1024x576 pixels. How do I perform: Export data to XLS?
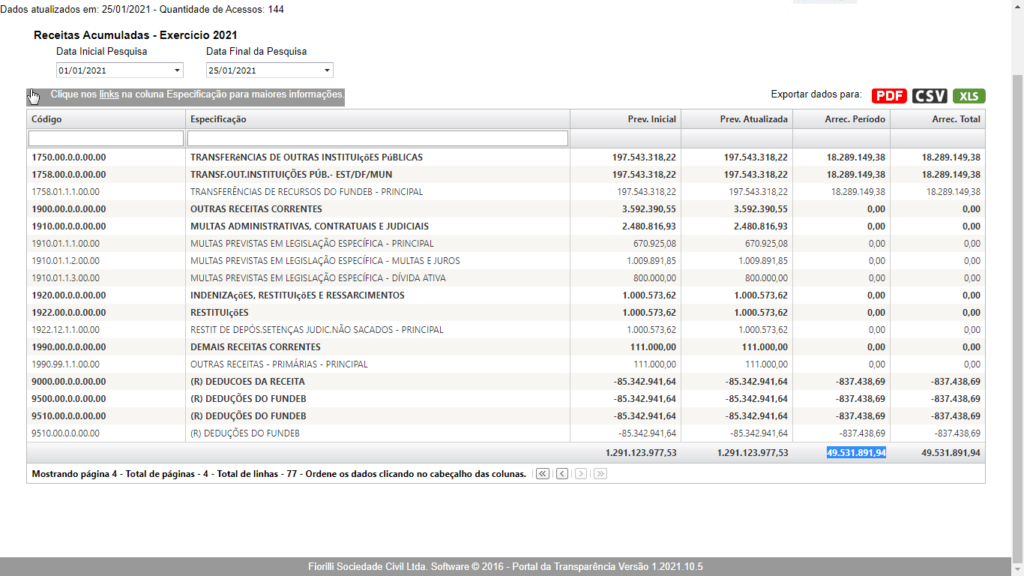(968, 96)
